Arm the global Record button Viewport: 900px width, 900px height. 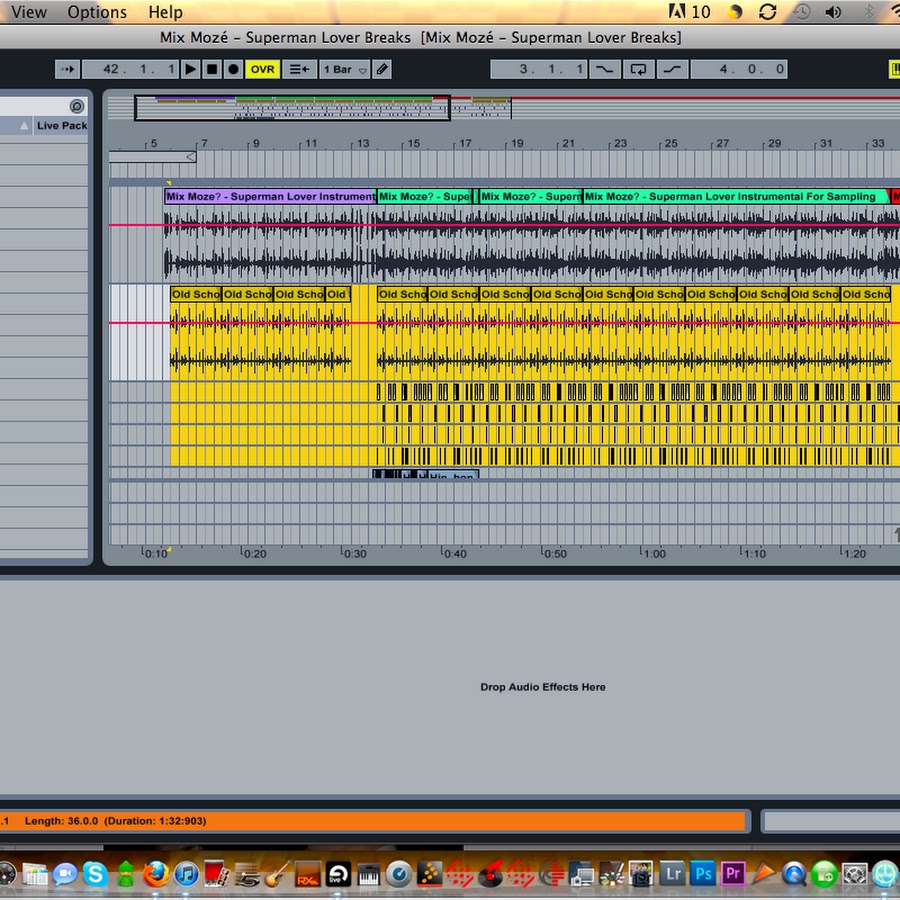[233, 69]
